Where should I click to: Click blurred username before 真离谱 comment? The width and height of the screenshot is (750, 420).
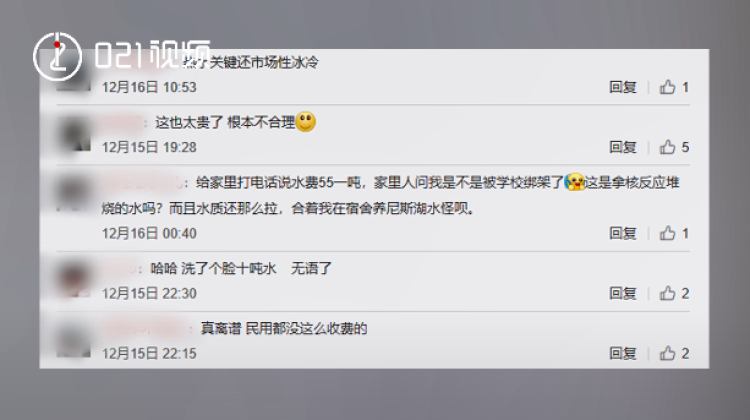tap(145, 328)
